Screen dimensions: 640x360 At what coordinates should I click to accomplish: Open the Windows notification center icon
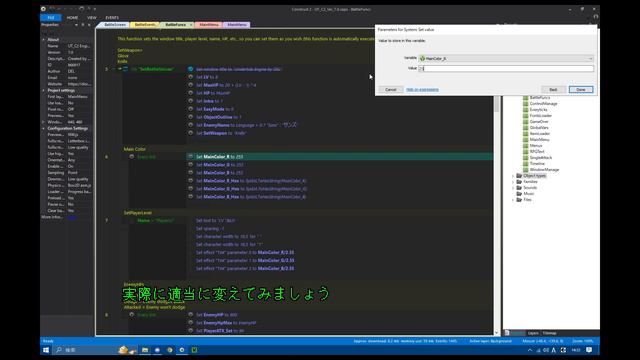tap(589, 350)
